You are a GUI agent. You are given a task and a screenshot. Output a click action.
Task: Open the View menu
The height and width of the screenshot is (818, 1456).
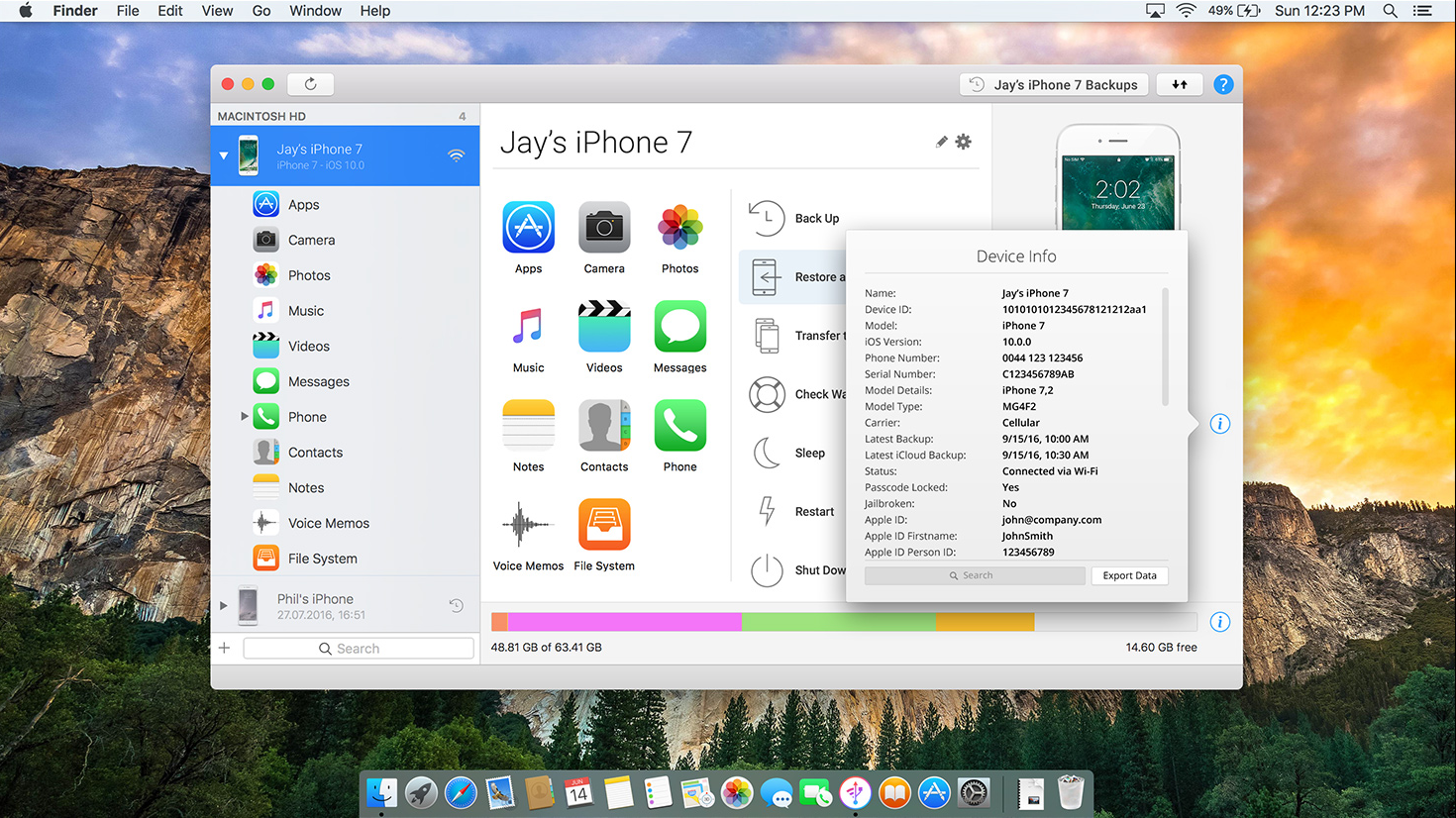click(217, 11)
